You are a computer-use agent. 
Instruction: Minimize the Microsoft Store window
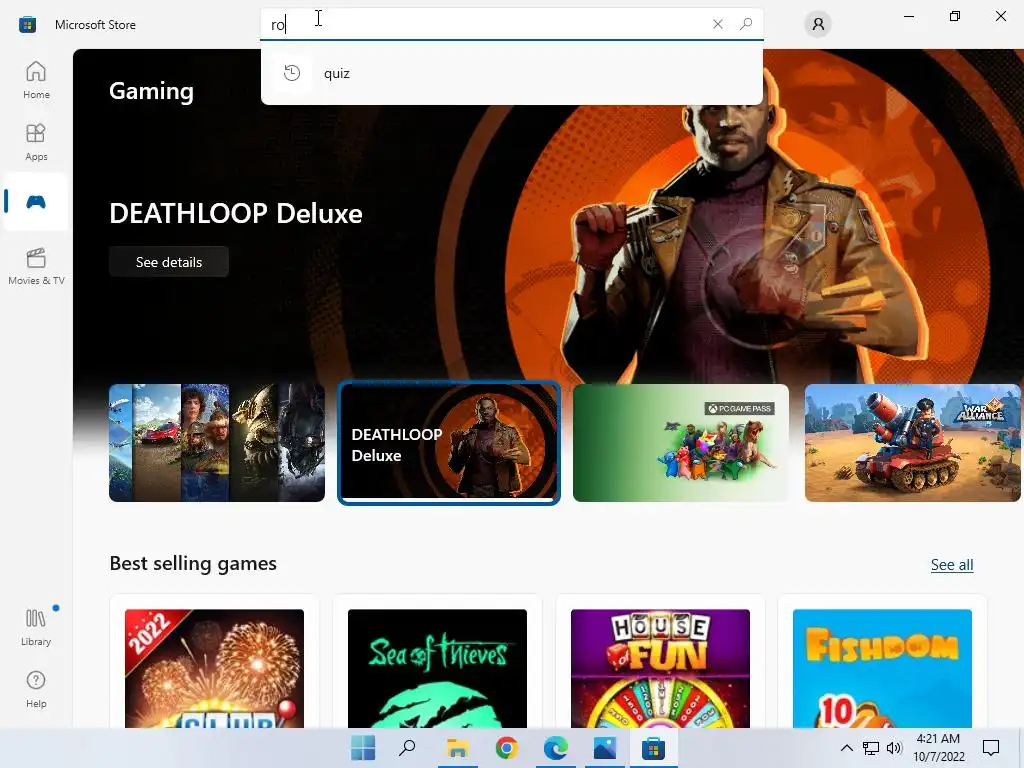908,16
